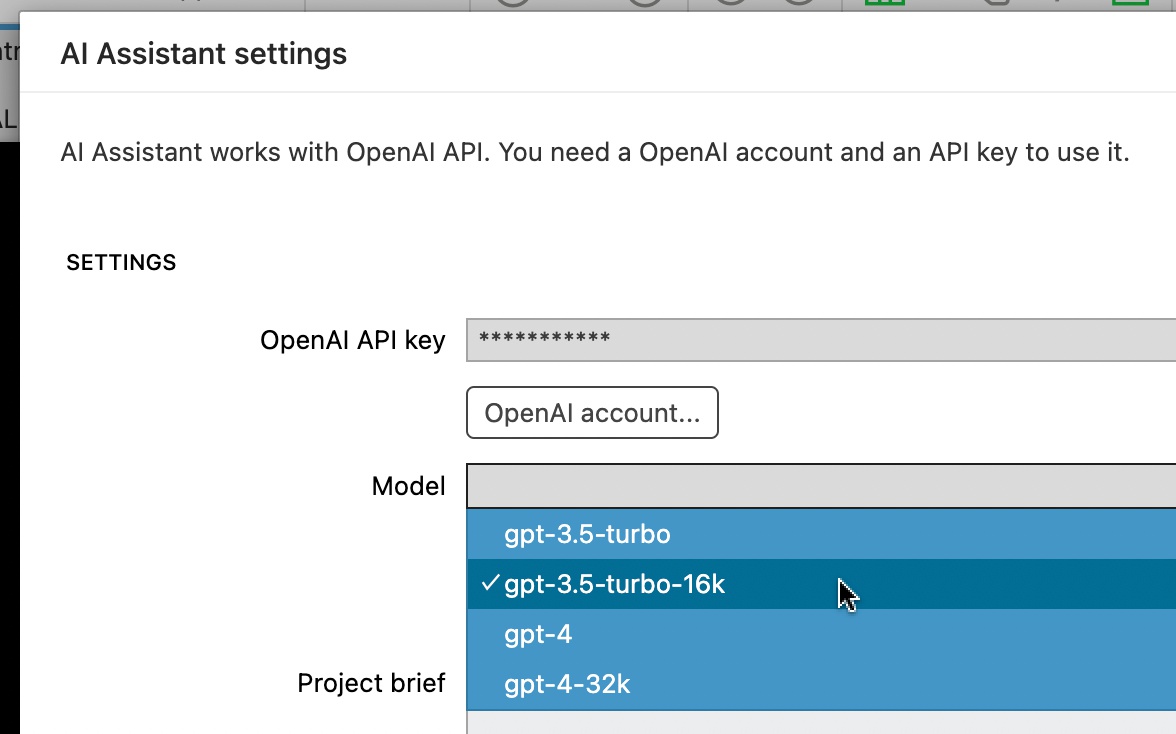Select gpt-3.5-turbo from the model list

pyautogui.click(x=821, y=534)
